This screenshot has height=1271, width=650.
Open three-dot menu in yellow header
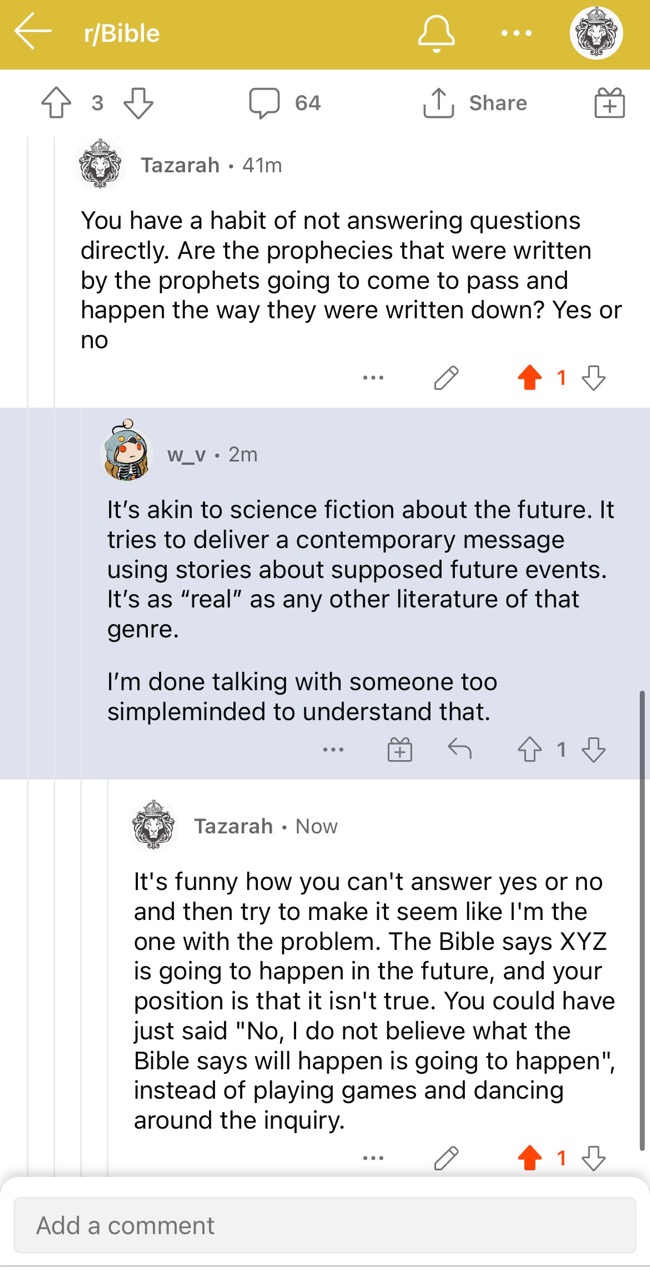click(x=517, y=33)
